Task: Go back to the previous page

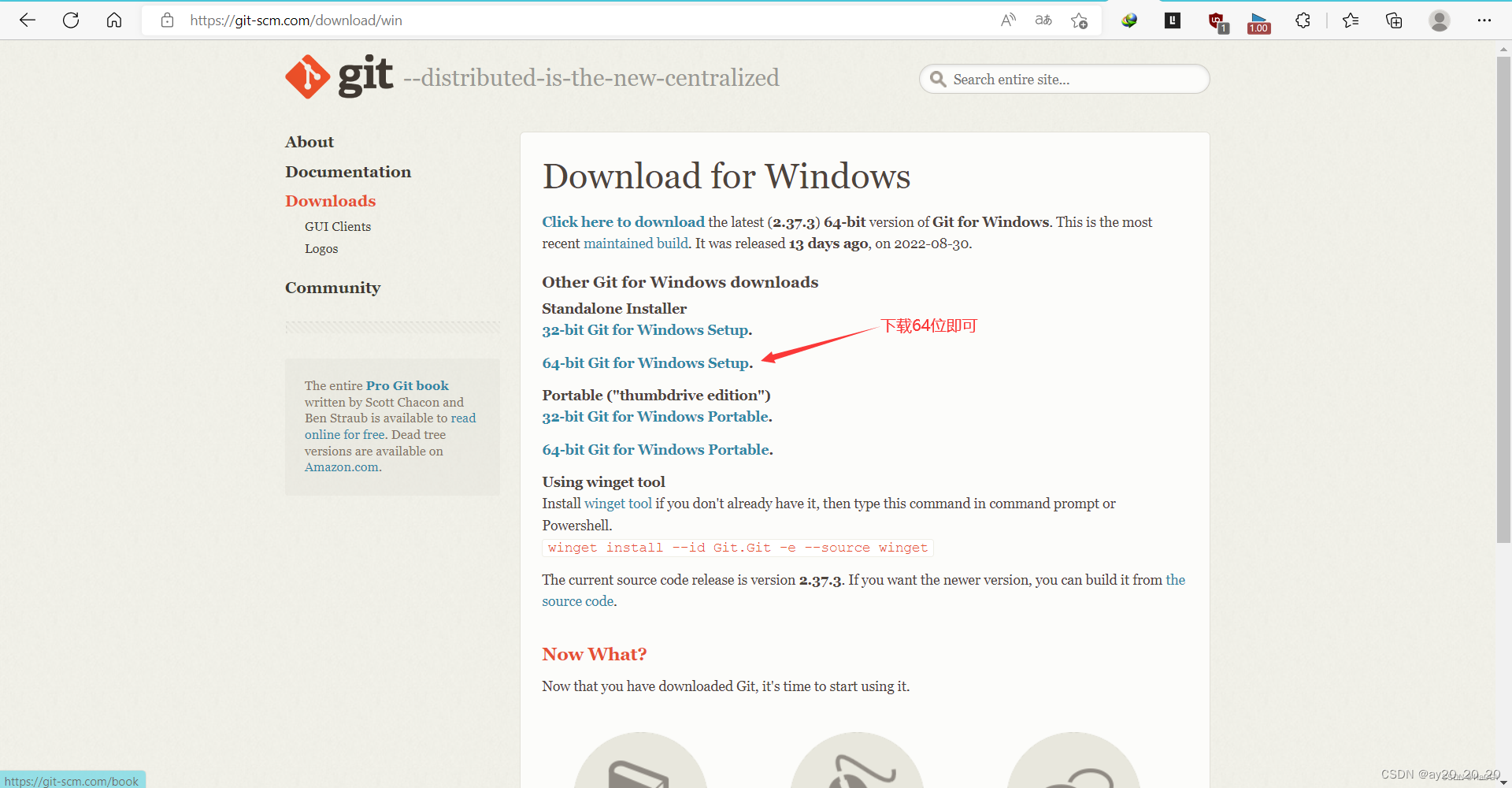Action: (x=28, y=20)
